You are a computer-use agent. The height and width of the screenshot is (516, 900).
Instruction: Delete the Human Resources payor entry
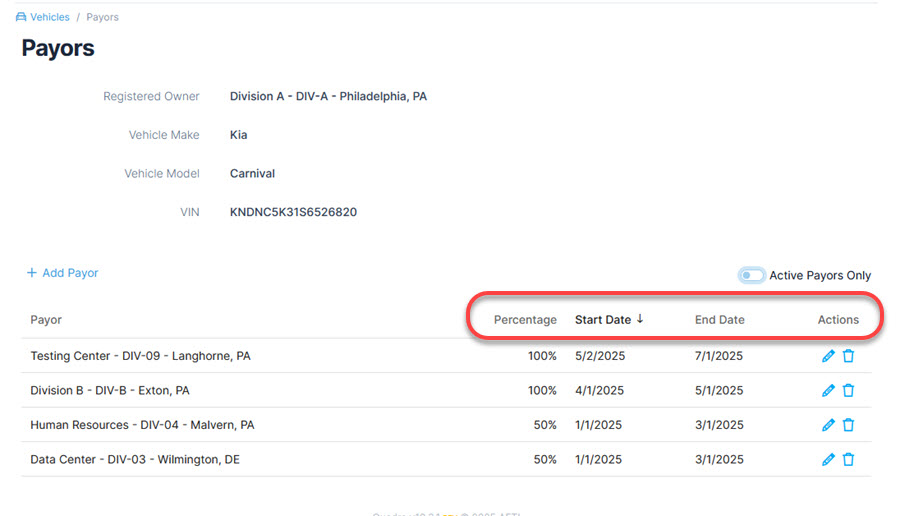pyautogui.click(x=848, y=425)
